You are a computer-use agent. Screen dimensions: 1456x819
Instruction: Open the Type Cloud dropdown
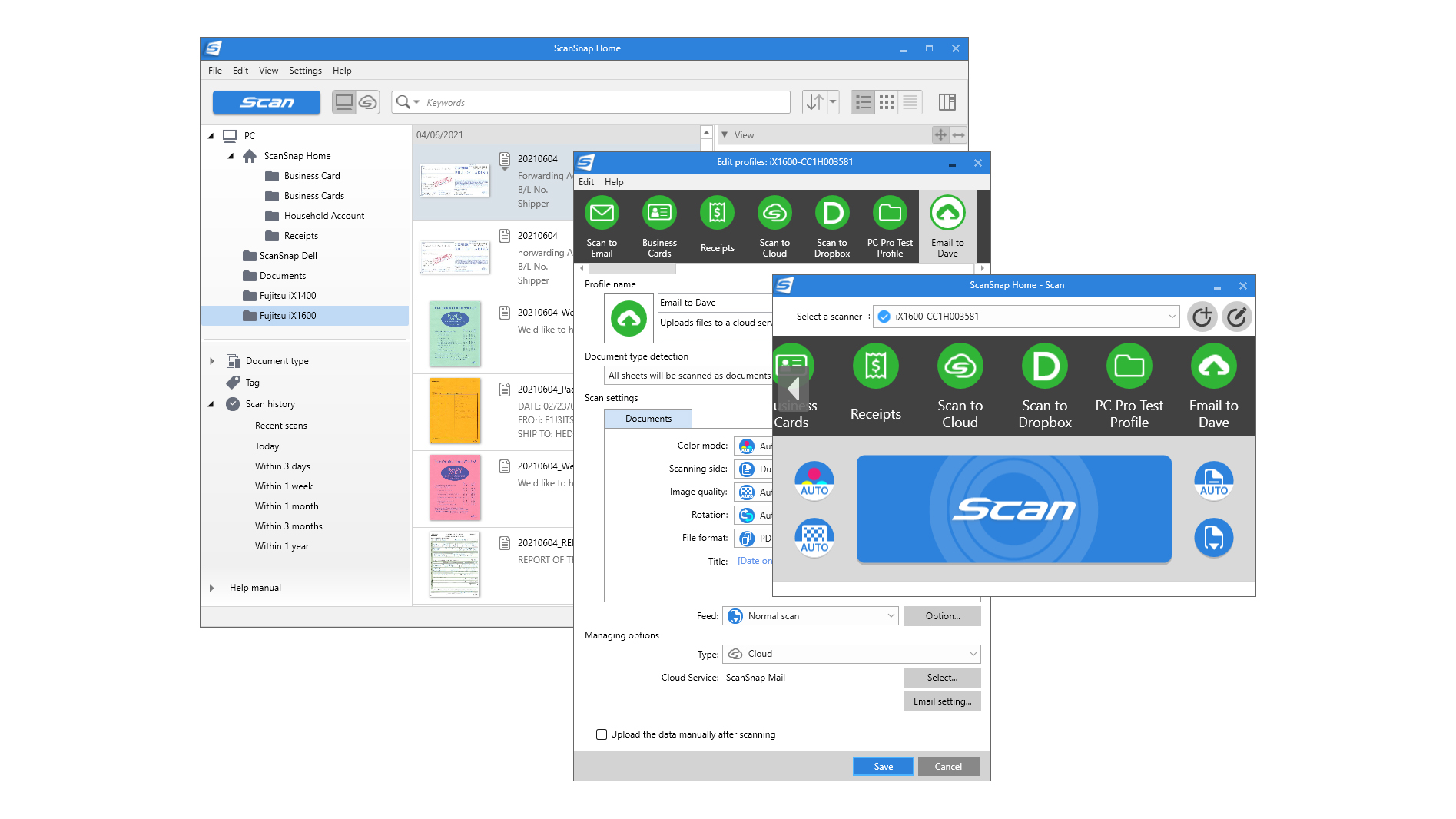pos(851,654)
